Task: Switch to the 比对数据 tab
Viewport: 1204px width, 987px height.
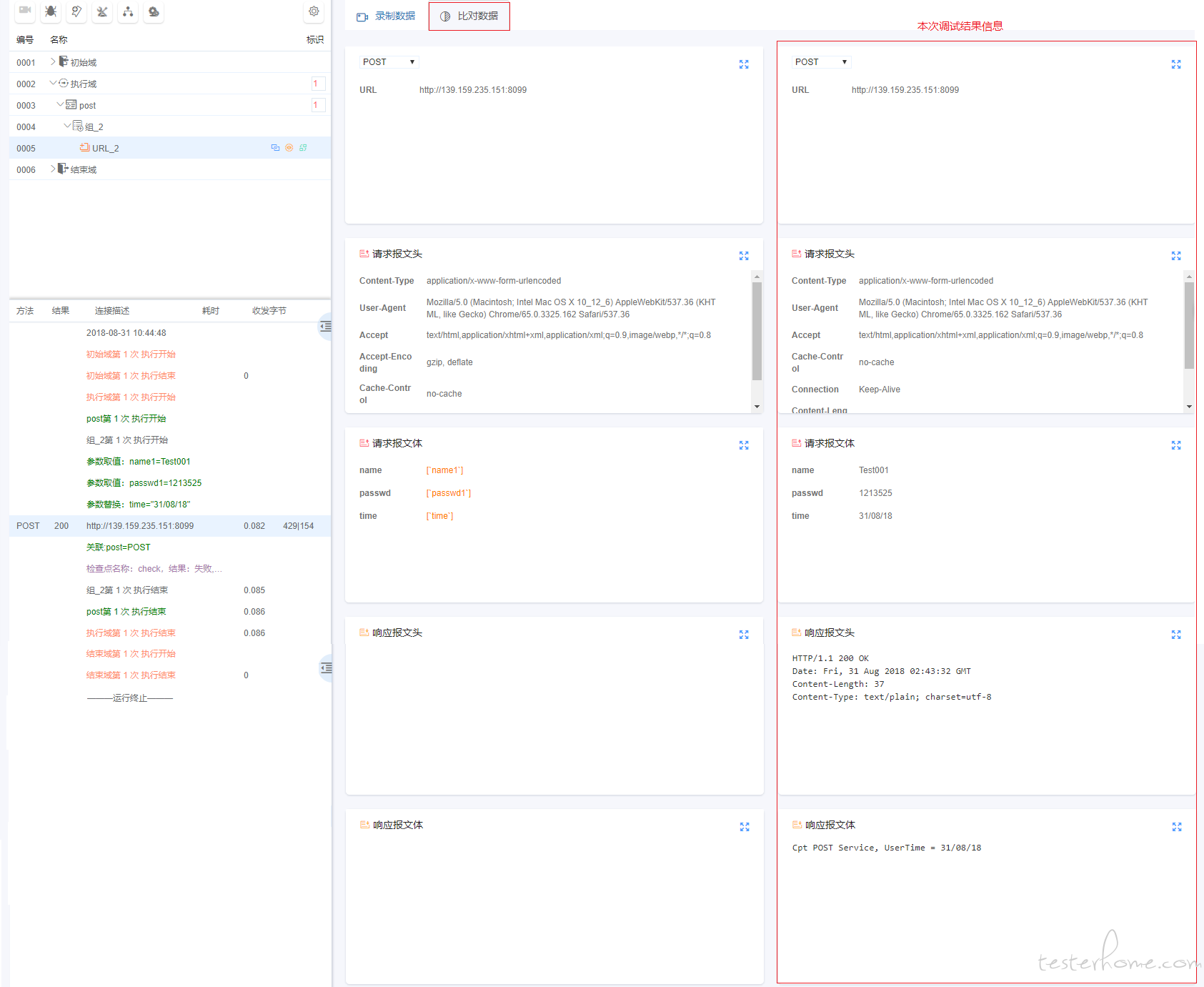Action: point(469,16)
